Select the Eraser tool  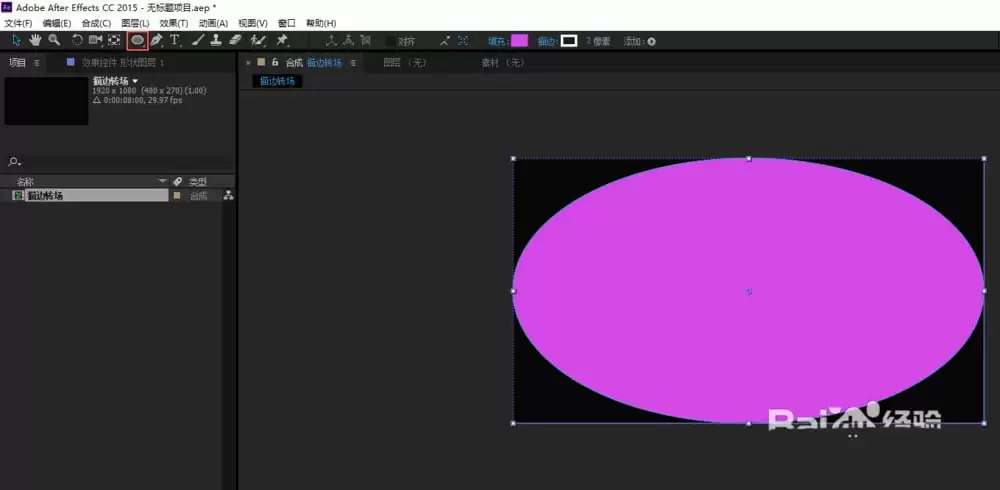pos(235,41)
